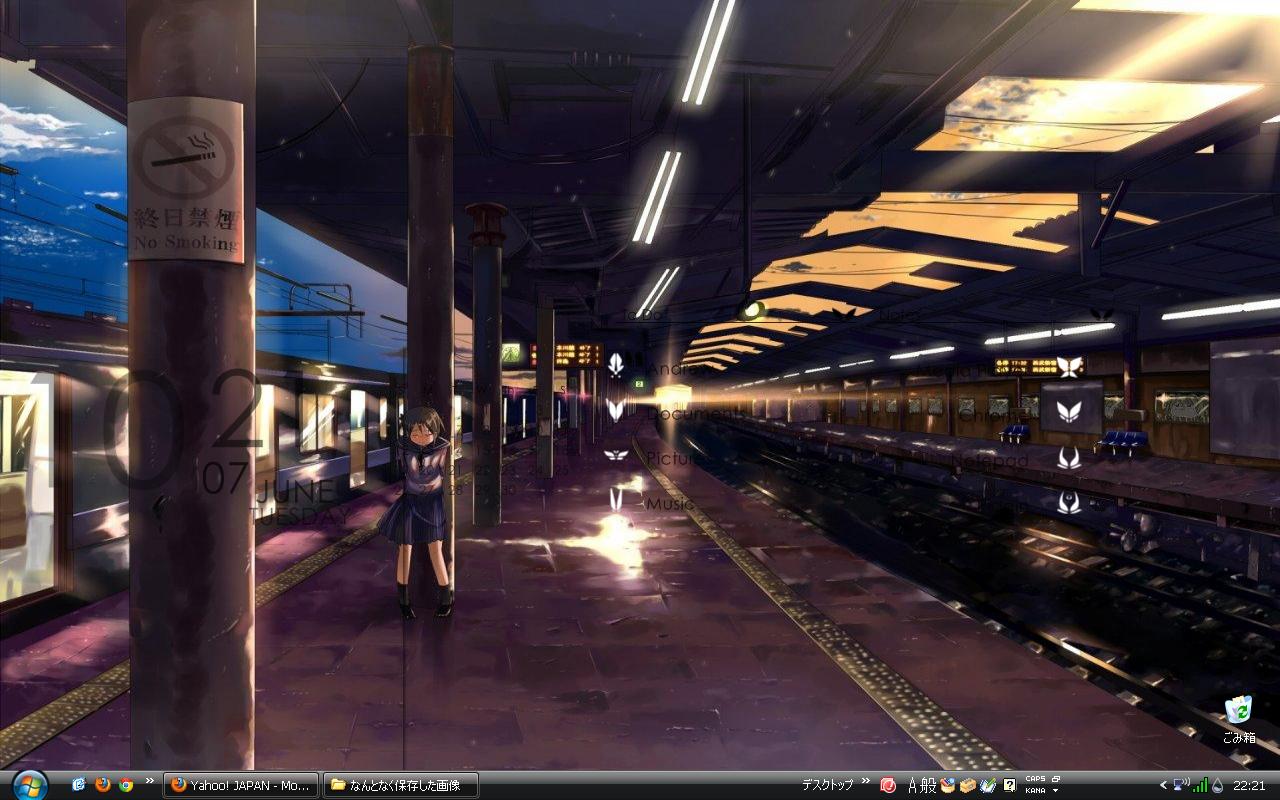Click the デスクトップ toolbar label

pyautogui.click(x=827, y=785)
